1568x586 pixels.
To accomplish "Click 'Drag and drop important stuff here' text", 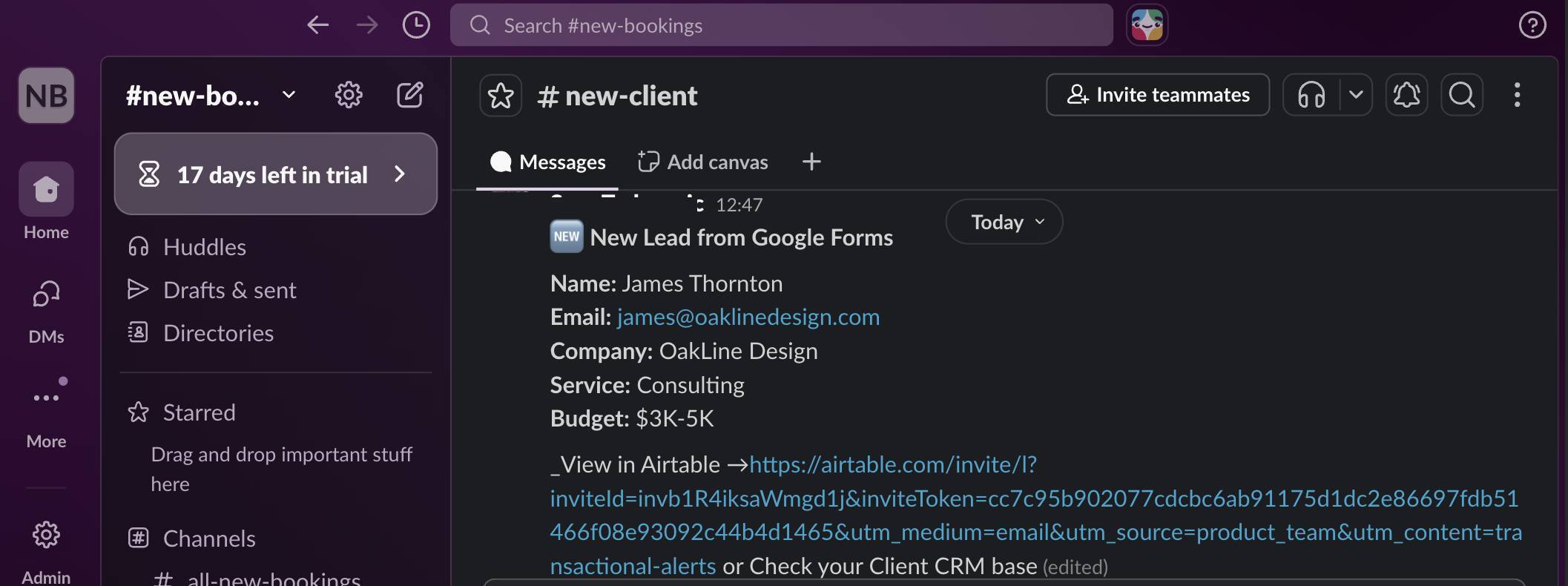I will 282,469.
